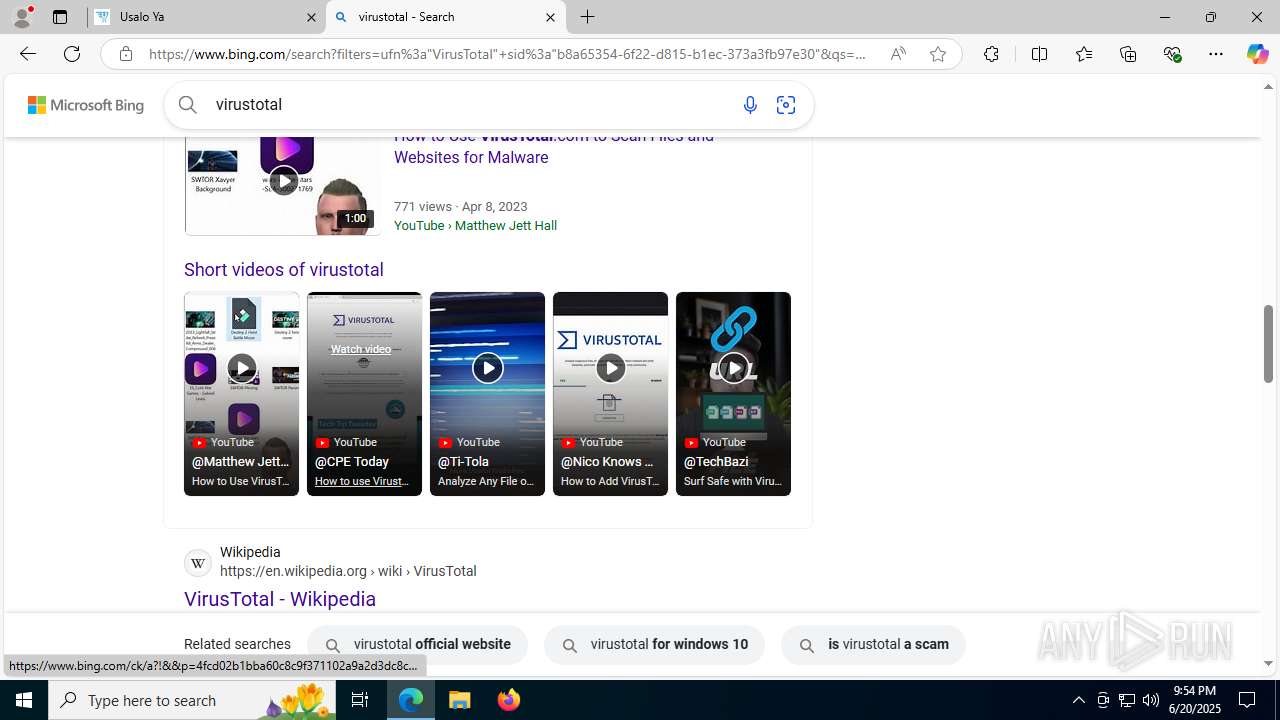The width and height of the screenshot is (1280, 720).
Task: Open the How to Use VirusTotal video link
Action: click(x=554, y=146)
